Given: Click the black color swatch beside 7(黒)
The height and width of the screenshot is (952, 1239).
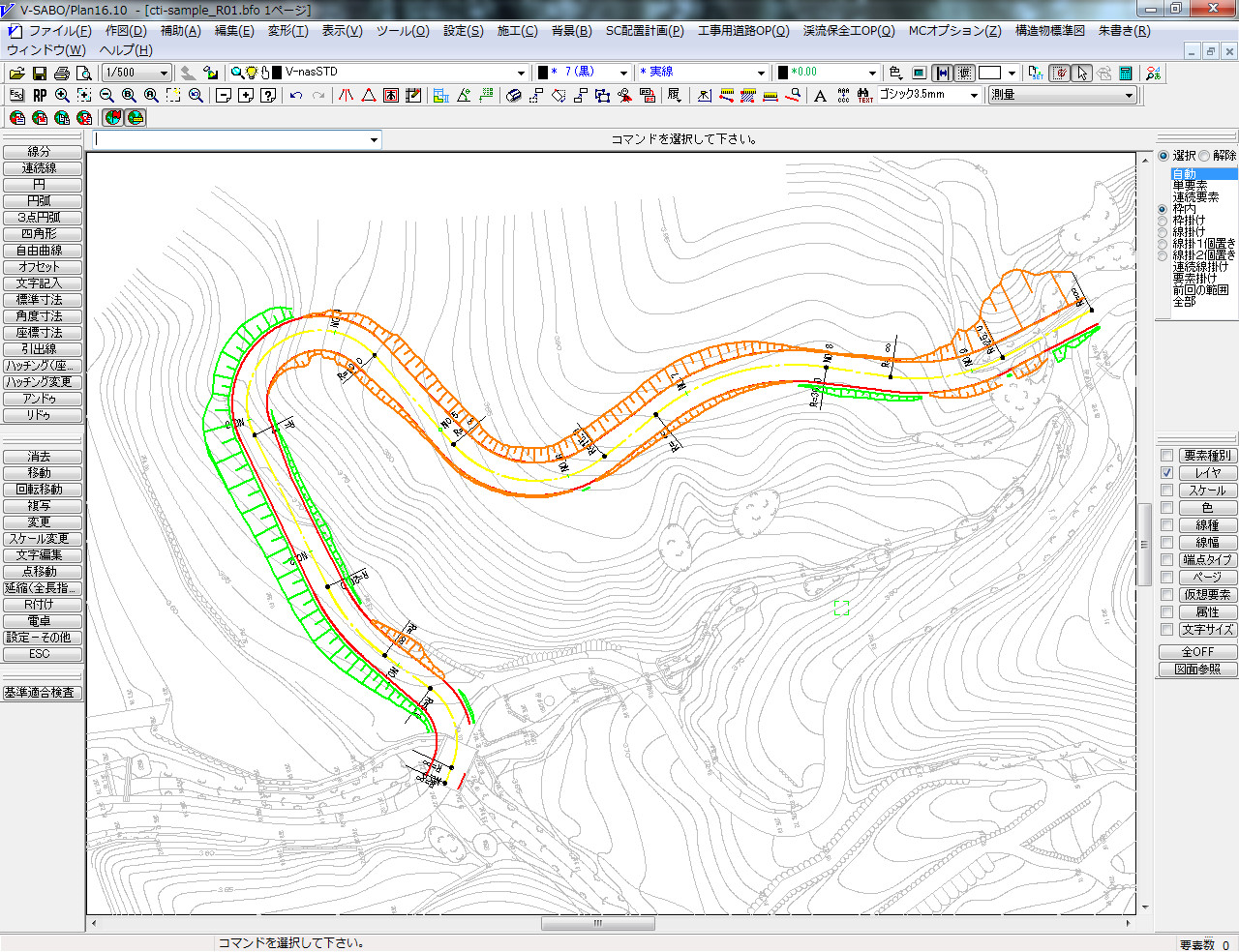Looking at the screenshot, I should click(543, 73).
